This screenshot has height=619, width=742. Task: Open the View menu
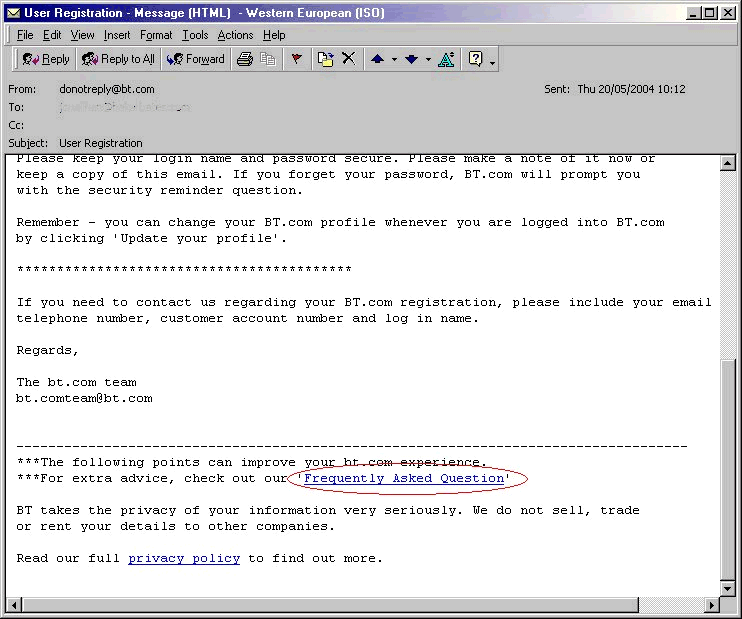tap(82, 35)
